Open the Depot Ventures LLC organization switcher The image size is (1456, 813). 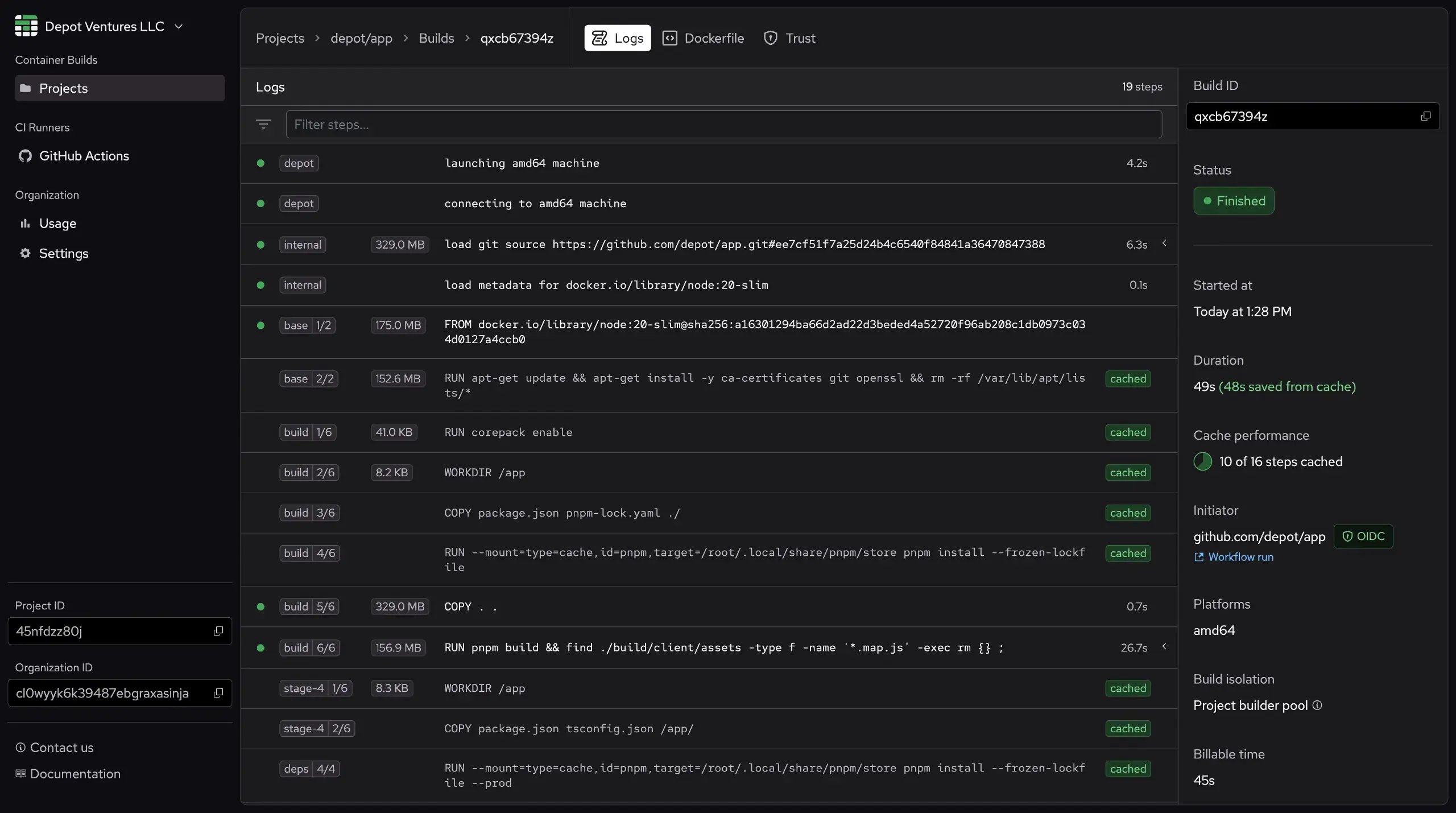coord(179,26)
